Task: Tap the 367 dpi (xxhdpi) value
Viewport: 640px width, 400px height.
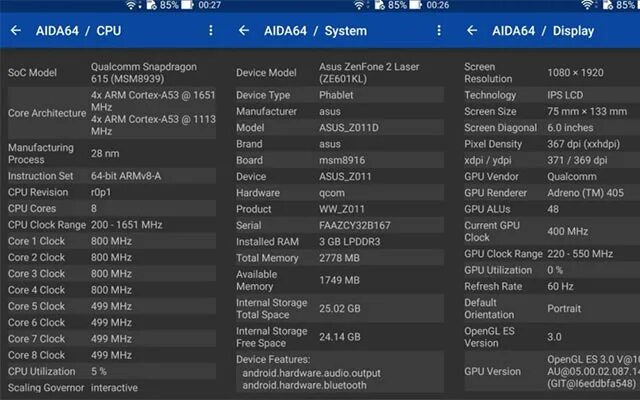Action: [583, 144]
